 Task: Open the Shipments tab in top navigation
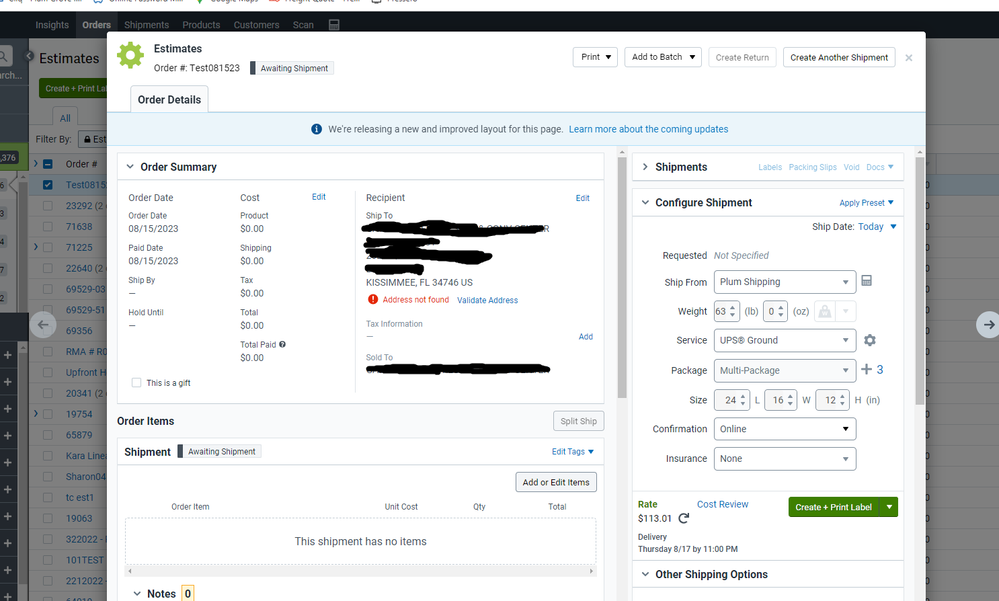click(146, 24)
